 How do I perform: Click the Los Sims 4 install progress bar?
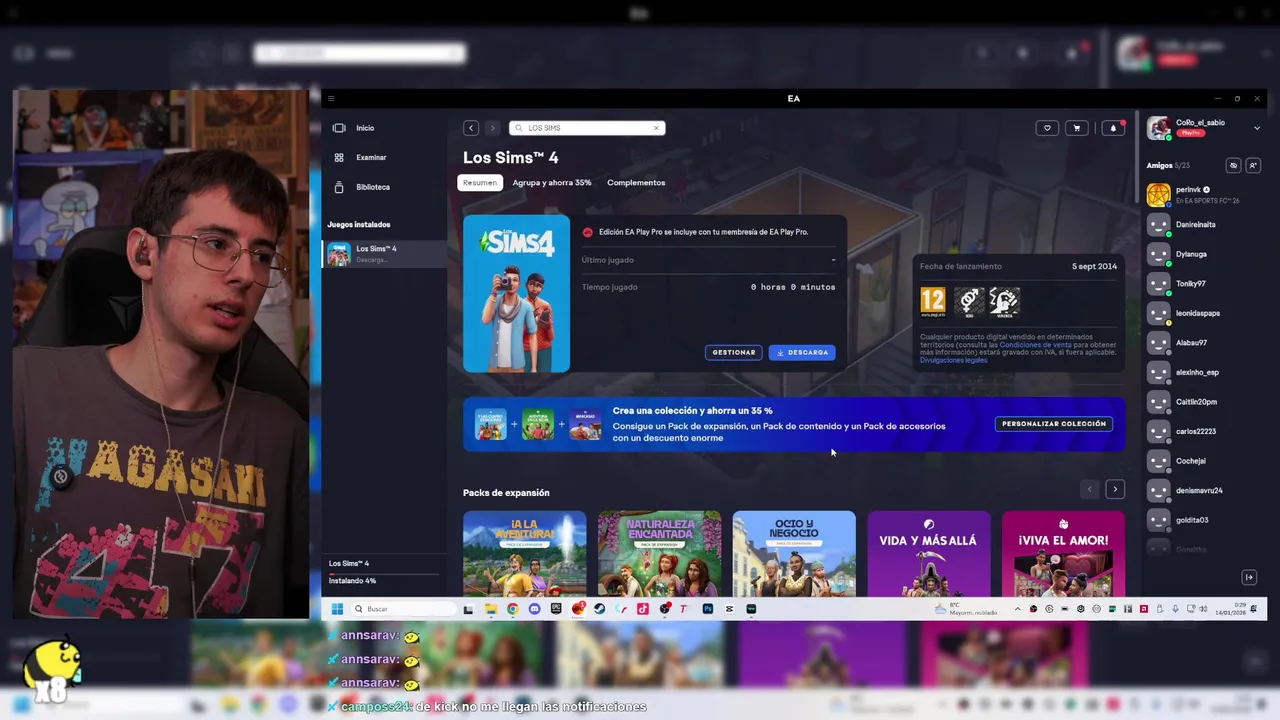click(x=384, y=572)
